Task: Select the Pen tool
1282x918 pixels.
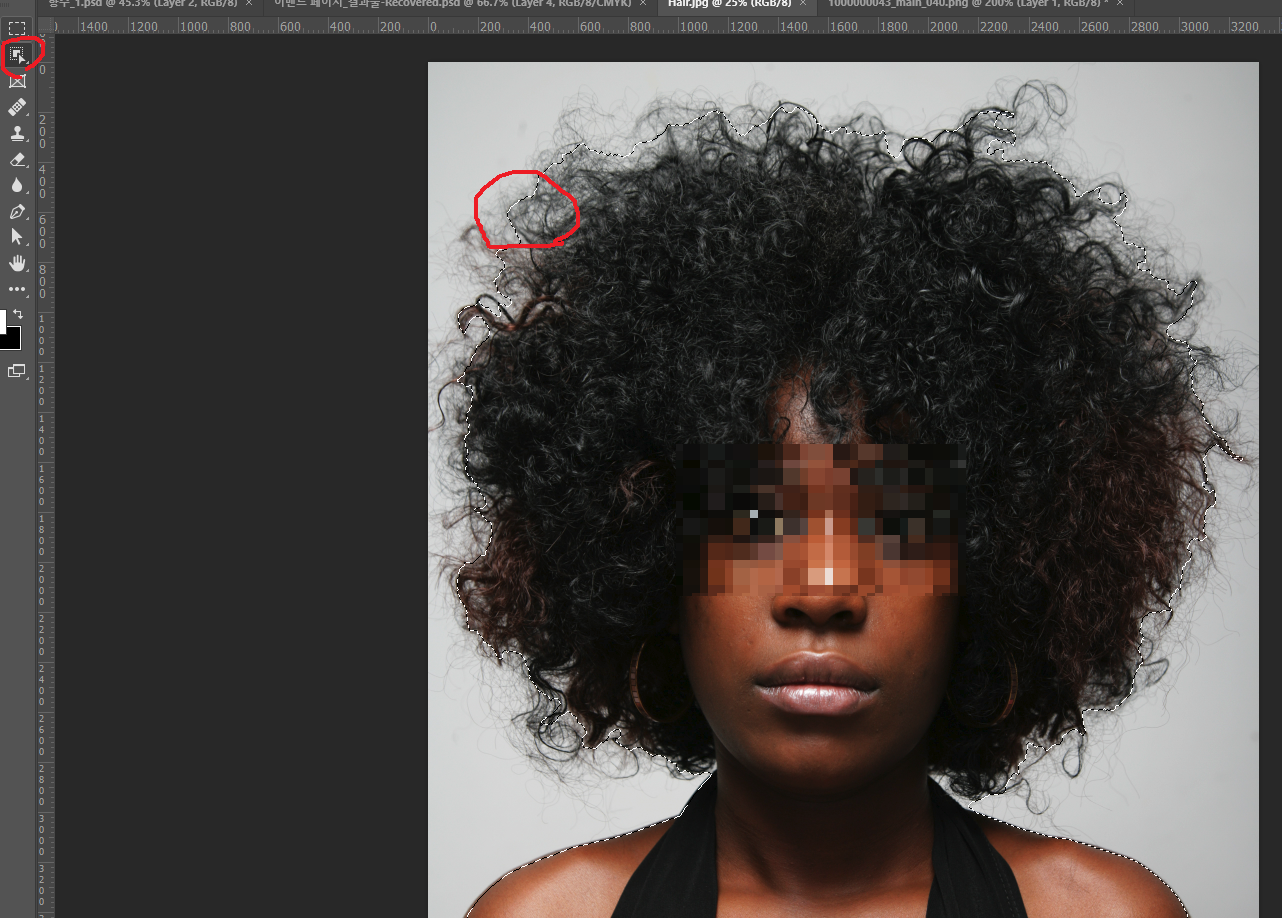Action: 17,211
